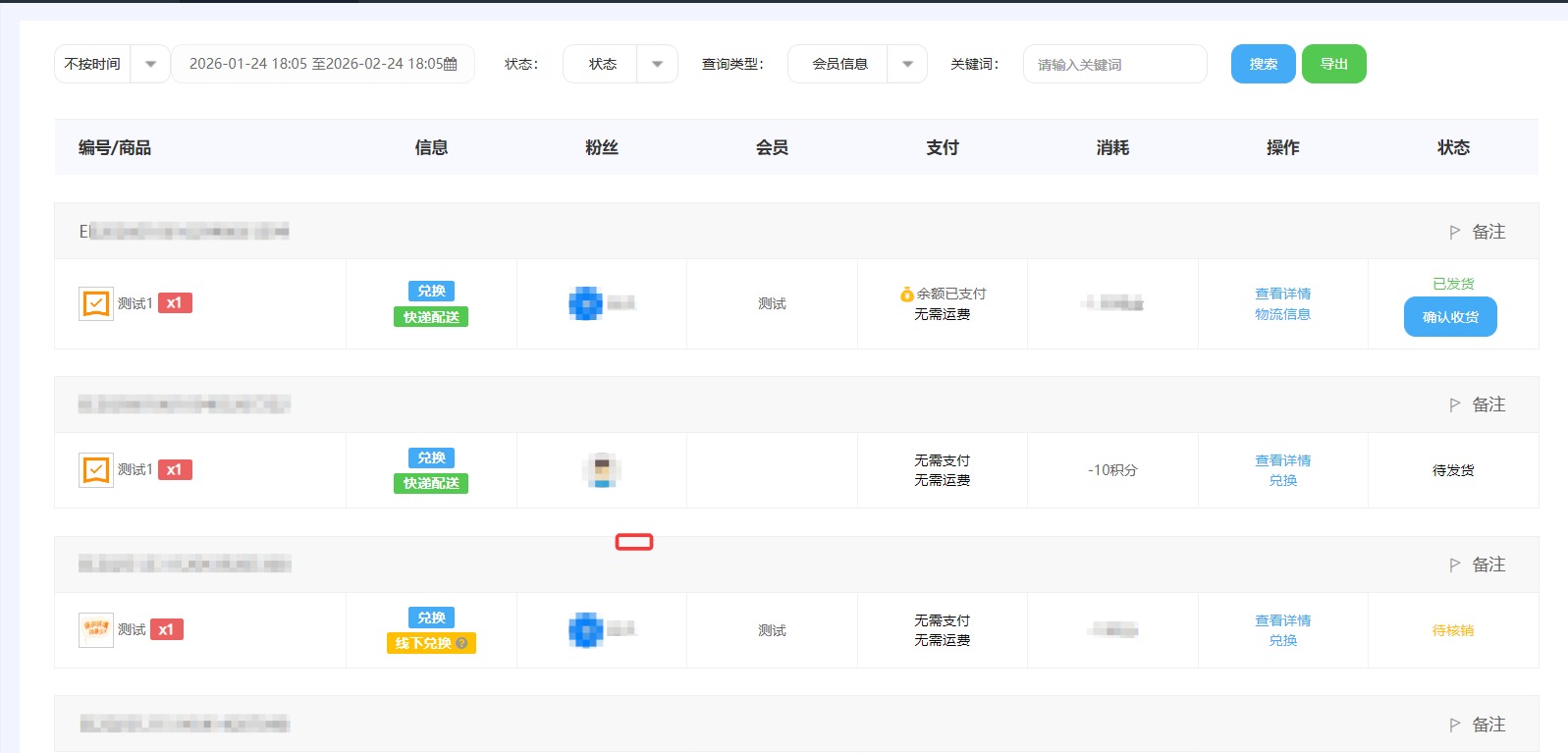
Task: Click the 状态 column header
Action: [1453, 147]
